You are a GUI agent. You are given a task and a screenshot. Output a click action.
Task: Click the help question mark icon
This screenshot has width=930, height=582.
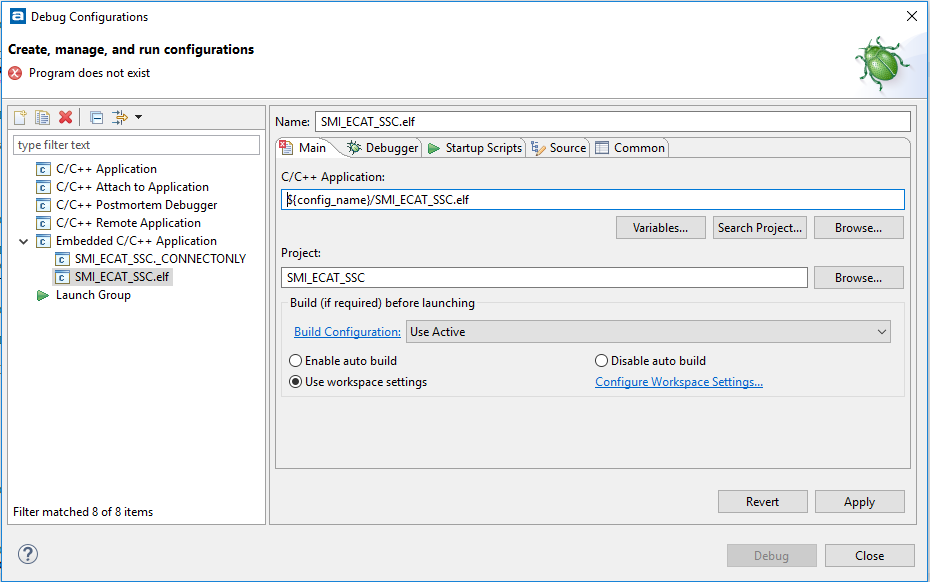pyautogui.click(x=28, y=555)
